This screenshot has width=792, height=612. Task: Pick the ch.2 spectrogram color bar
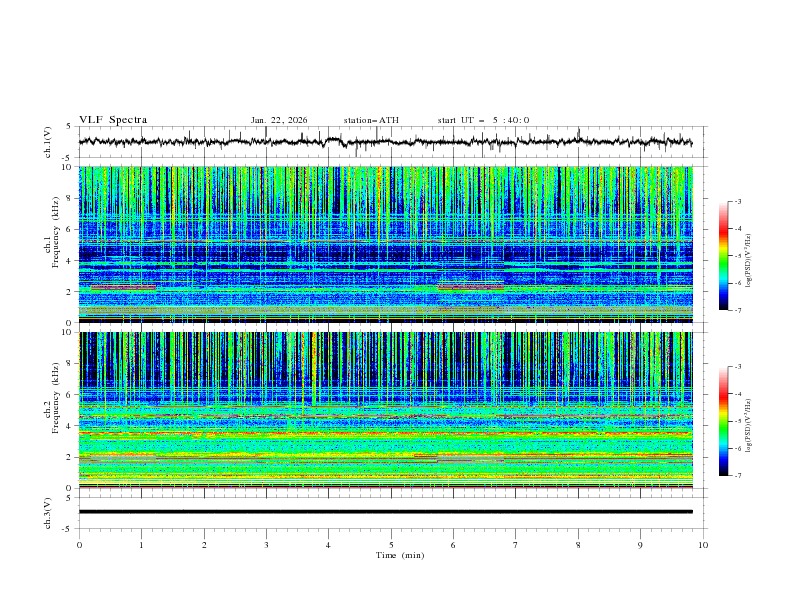pyautogui.click(x=723, y=421)
